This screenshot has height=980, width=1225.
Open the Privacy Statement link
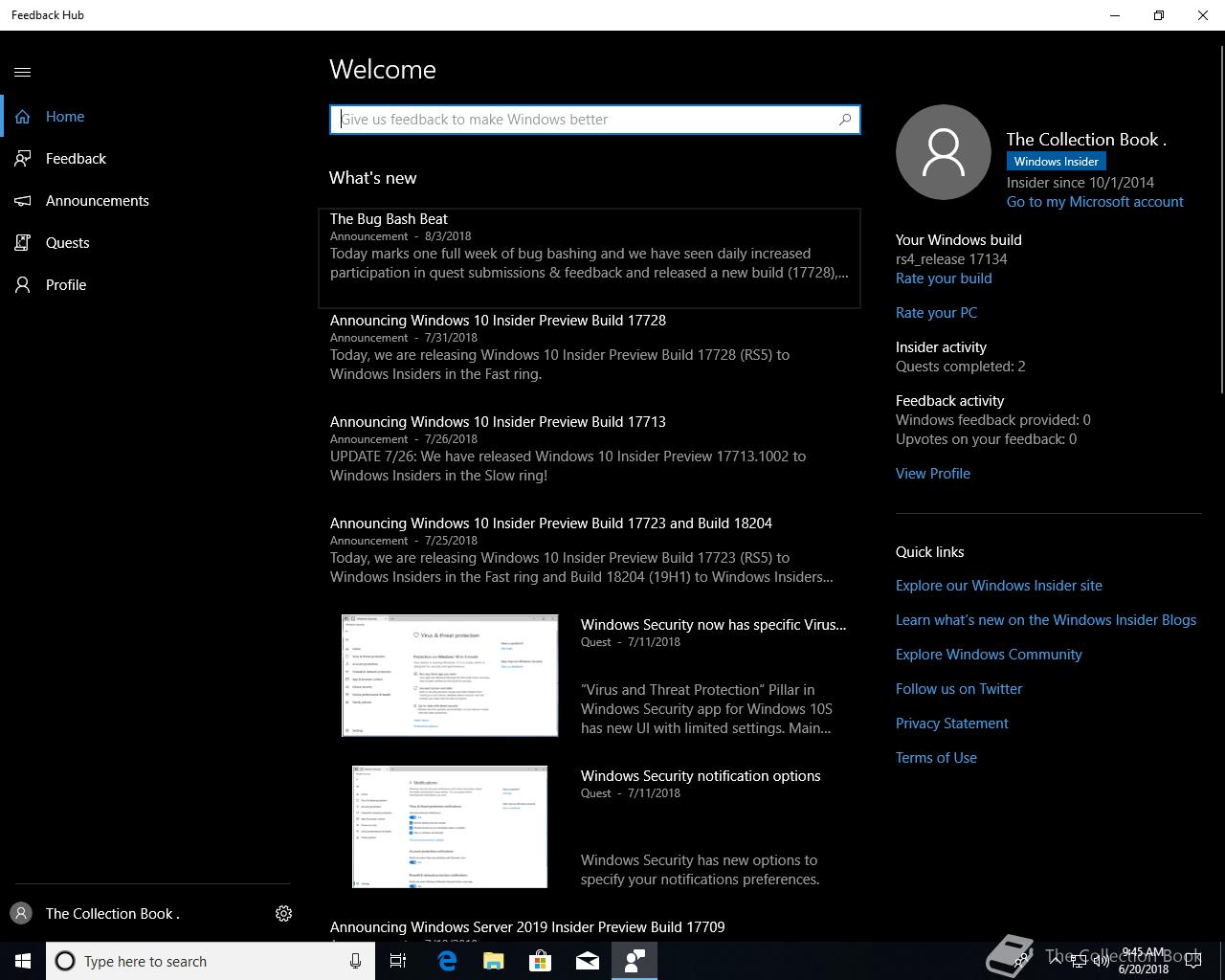point(952,724)
